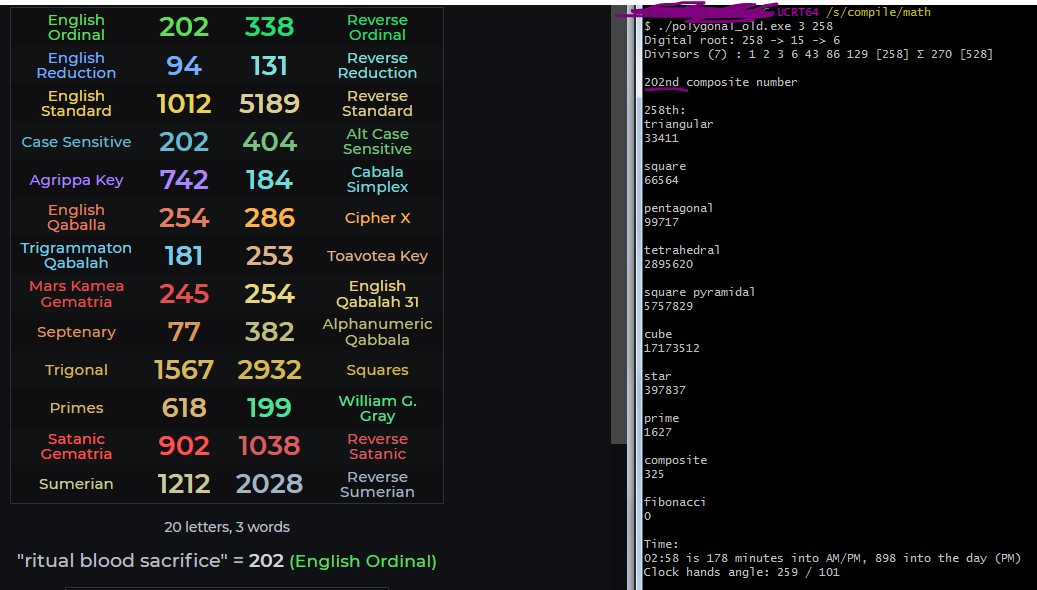Select the Primes cipher name
The image size is (1037, 590).
click(x=76, y=408)
